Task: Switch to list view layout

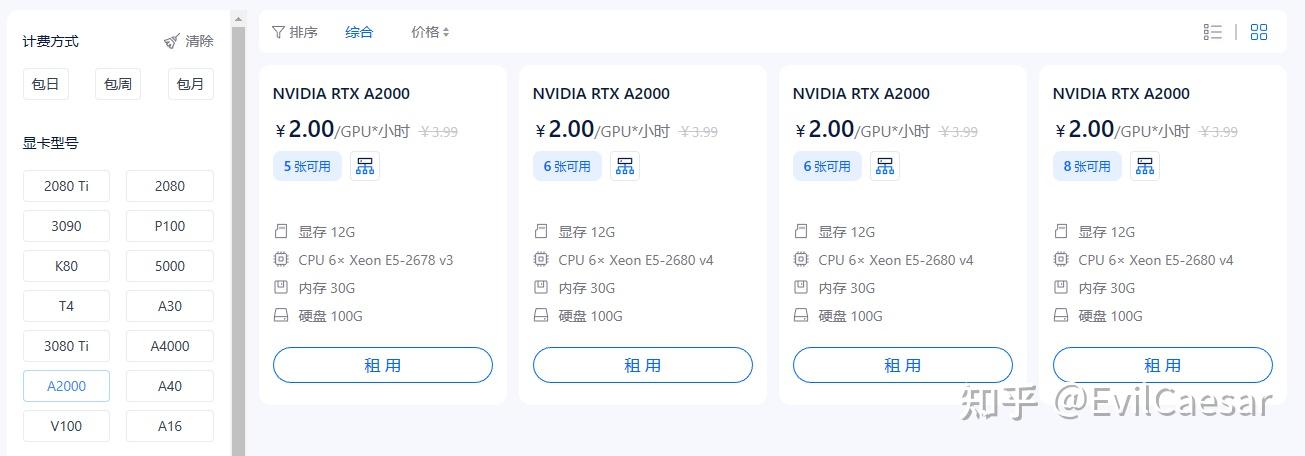Action: click(1213, 32)
